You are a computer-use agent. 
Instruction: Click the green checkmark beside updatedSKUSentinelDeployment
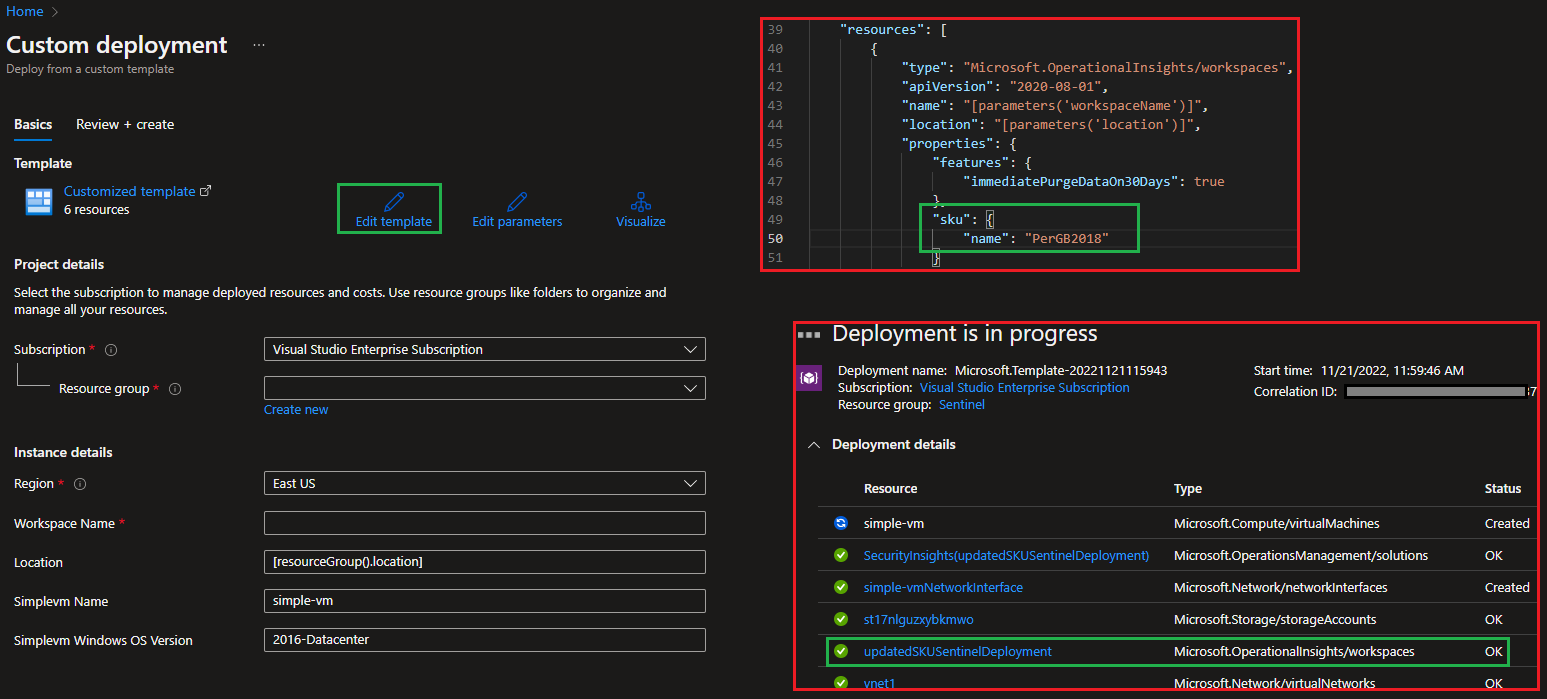tap(840, 651)
